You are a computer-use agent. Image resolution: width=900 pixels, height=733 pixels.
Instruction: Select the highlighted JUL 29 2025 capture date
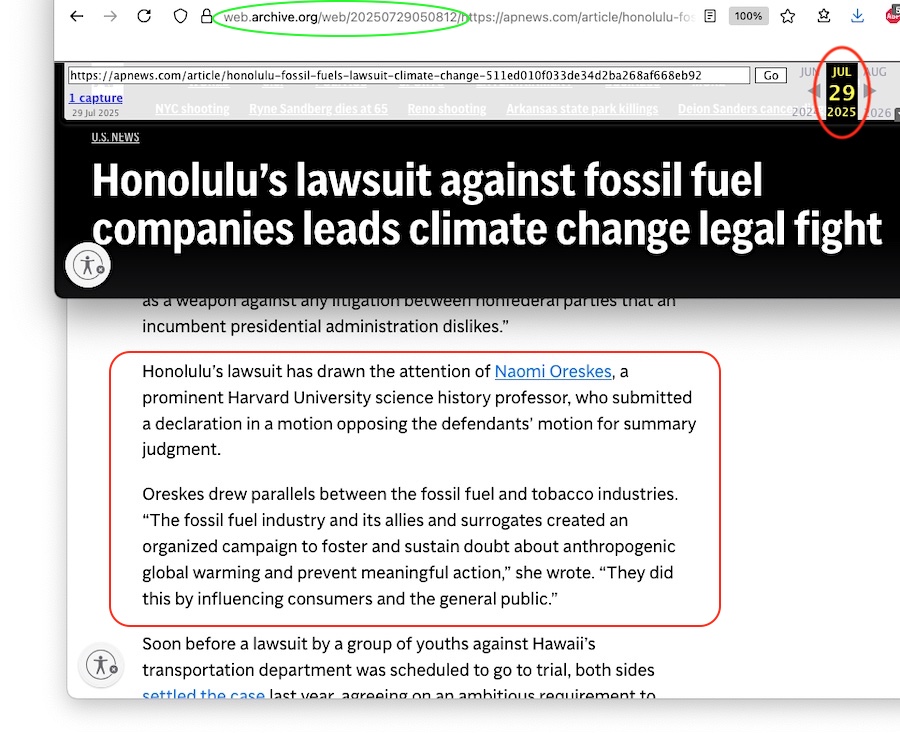pos(841,92)
